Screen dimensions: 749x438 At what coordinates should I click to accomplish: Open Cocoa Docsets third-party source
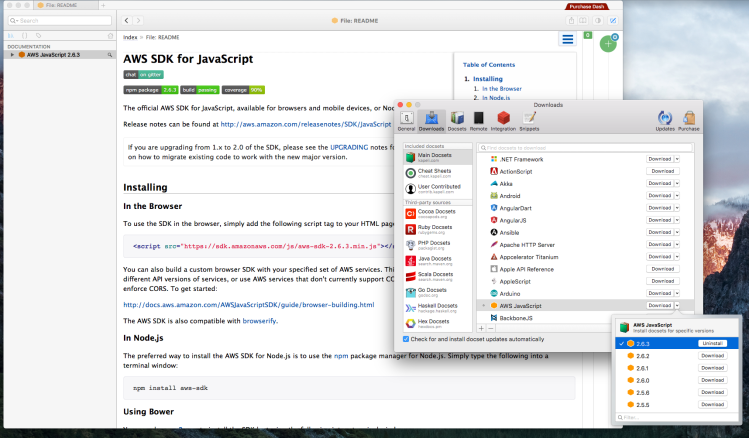[x=438, y=214]
